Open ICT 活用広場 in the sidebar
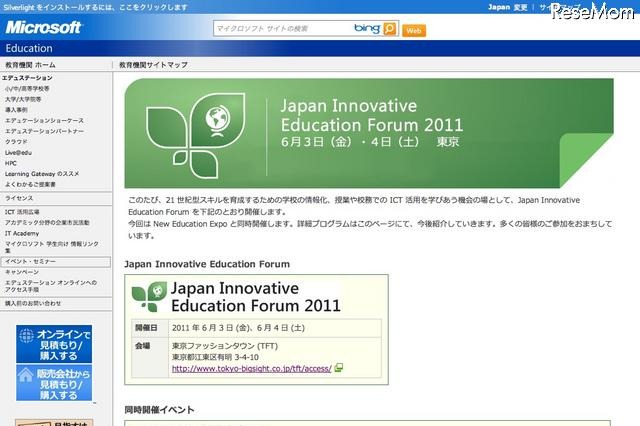Viewport: 640px width, 426px height. coord(22,212)
